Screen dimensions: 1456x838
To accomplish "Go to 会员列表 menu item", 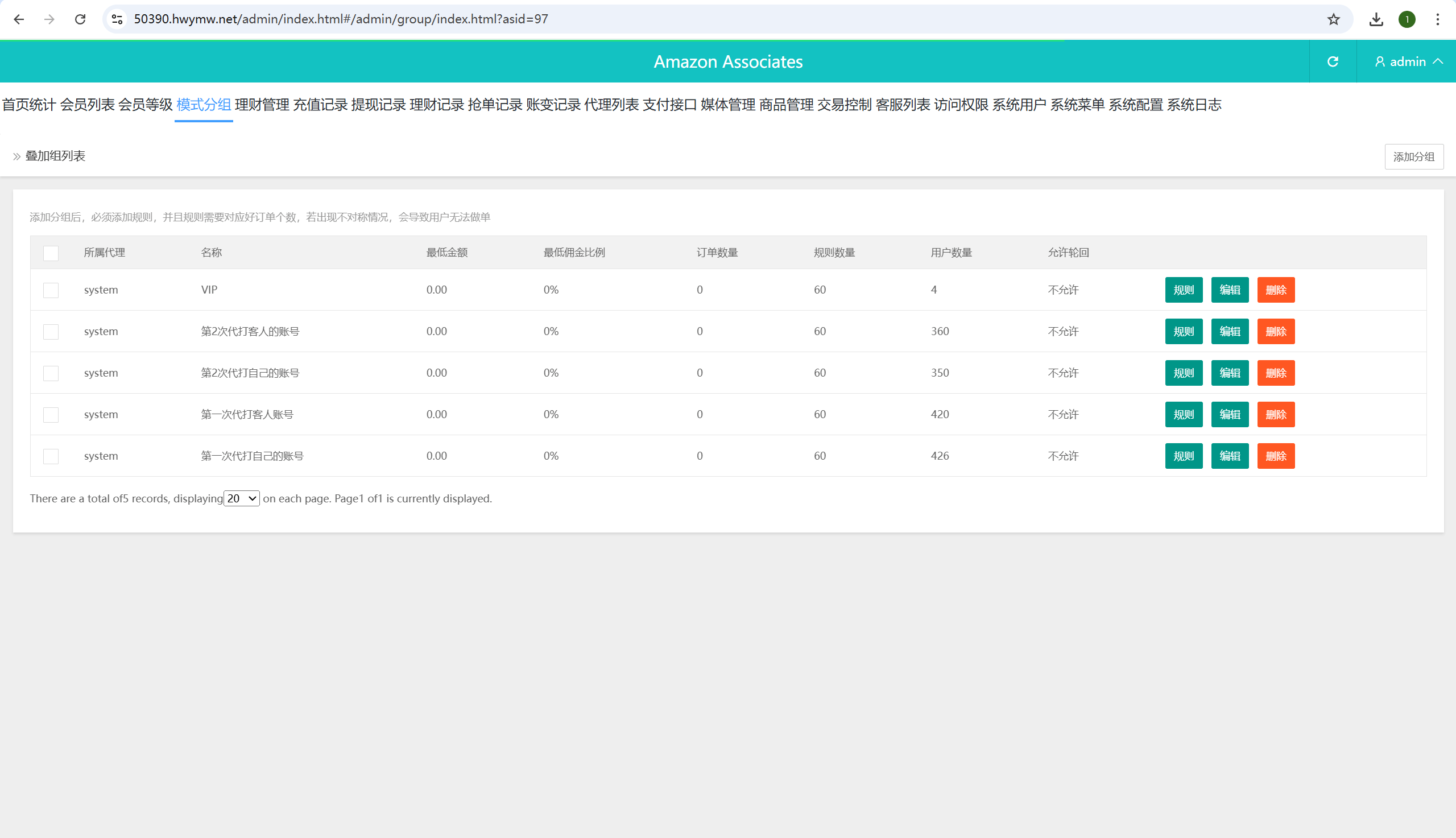I will (88, 105).
